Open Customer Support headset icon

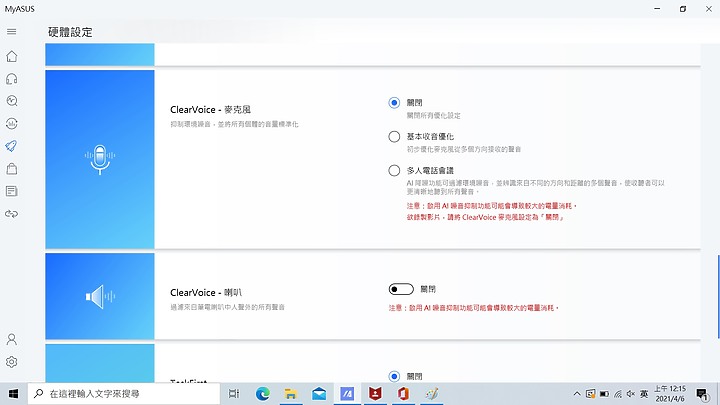(x=11, y=79)
